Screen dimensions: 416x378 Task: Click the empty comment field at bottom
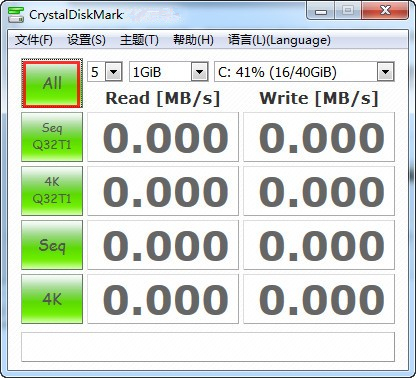coord(208,347)
